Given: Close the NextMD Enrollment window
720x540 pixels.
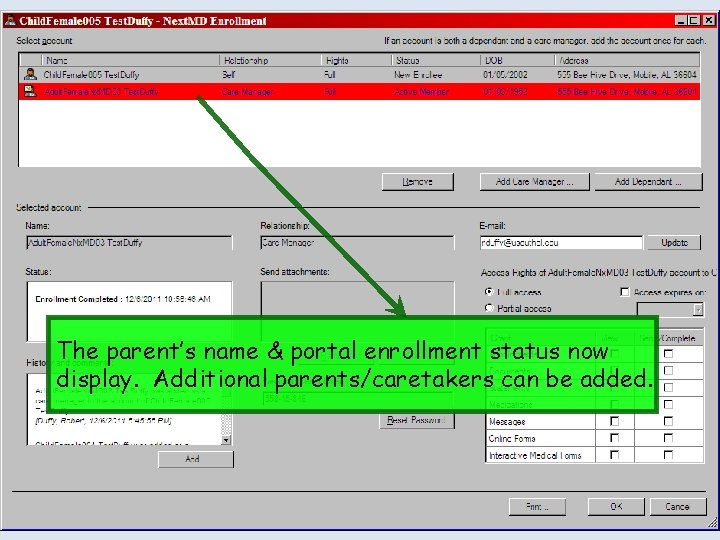Looking at the screenshot, I should (709, 20).
